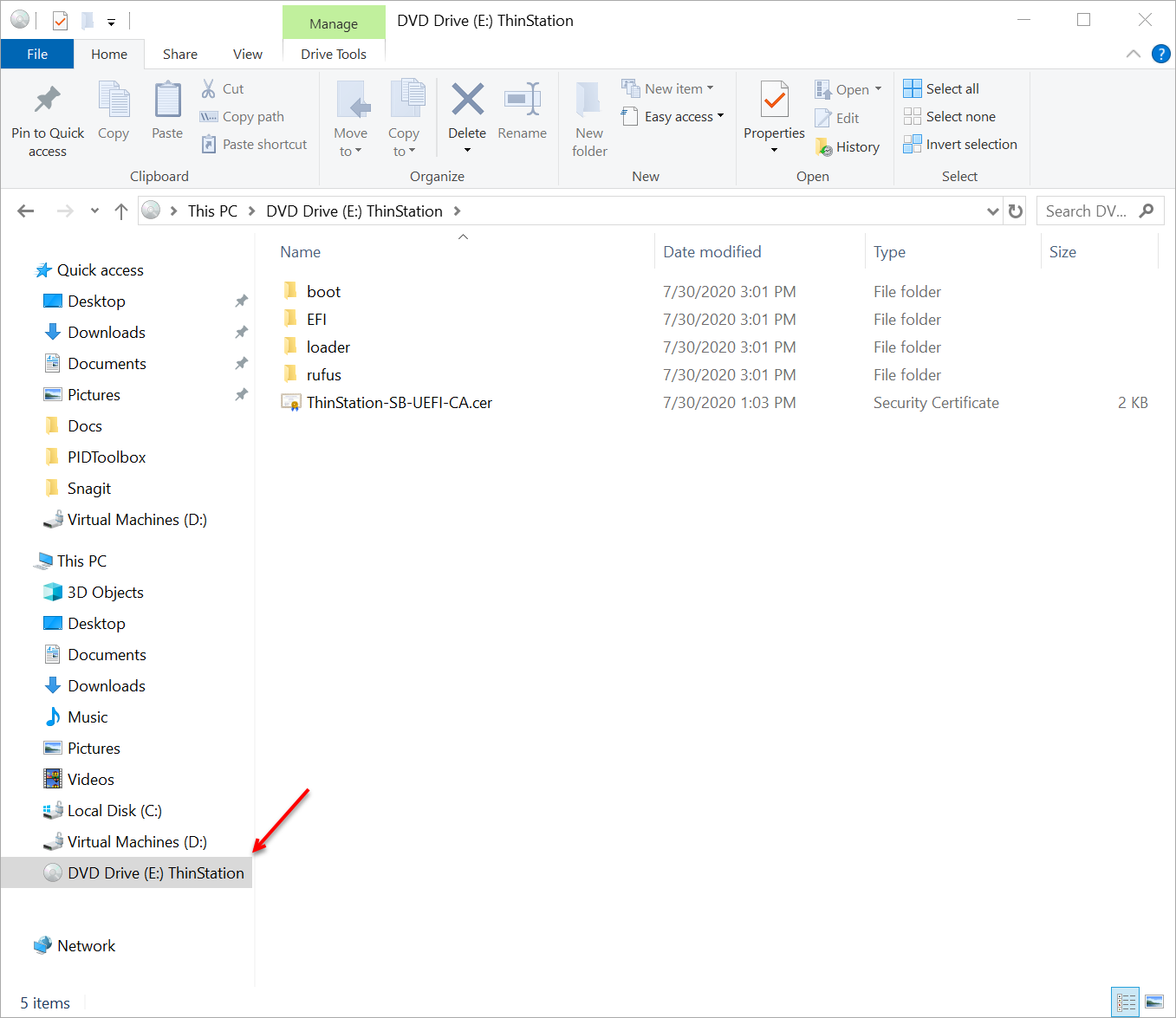Image resolution: width=1176 pixels, height=1018 pixels.
Task: Click Select none in ribbon
Action: click(x=950, y=116)
